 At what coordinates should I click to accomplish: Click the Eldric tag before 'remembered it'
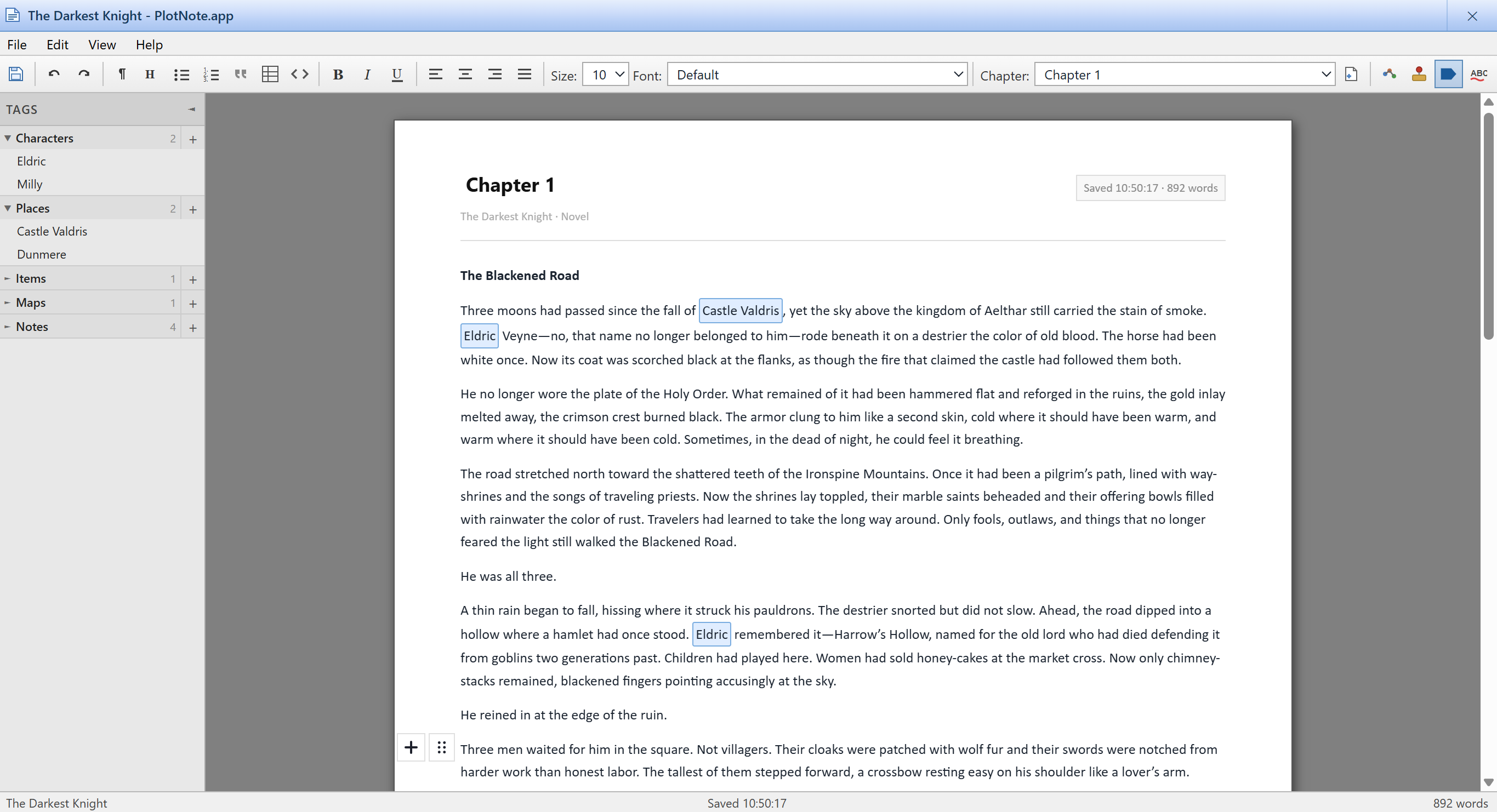point(711,634)
